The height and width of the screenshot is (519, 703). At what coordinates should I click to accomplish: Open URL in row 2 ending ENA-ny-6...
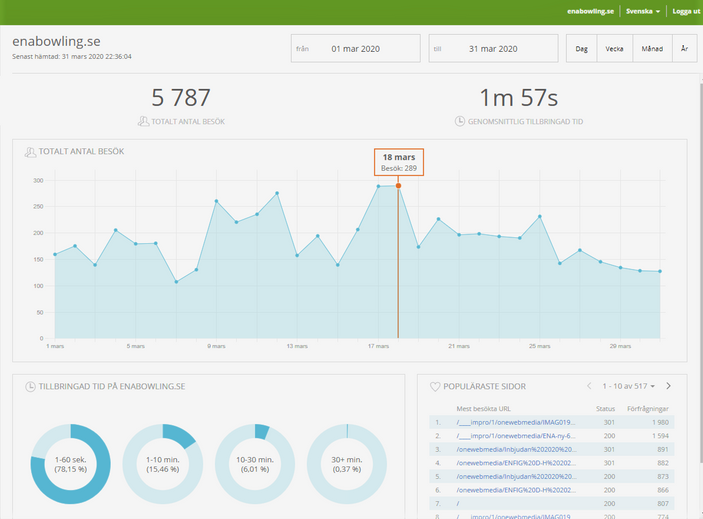[516, 436]
